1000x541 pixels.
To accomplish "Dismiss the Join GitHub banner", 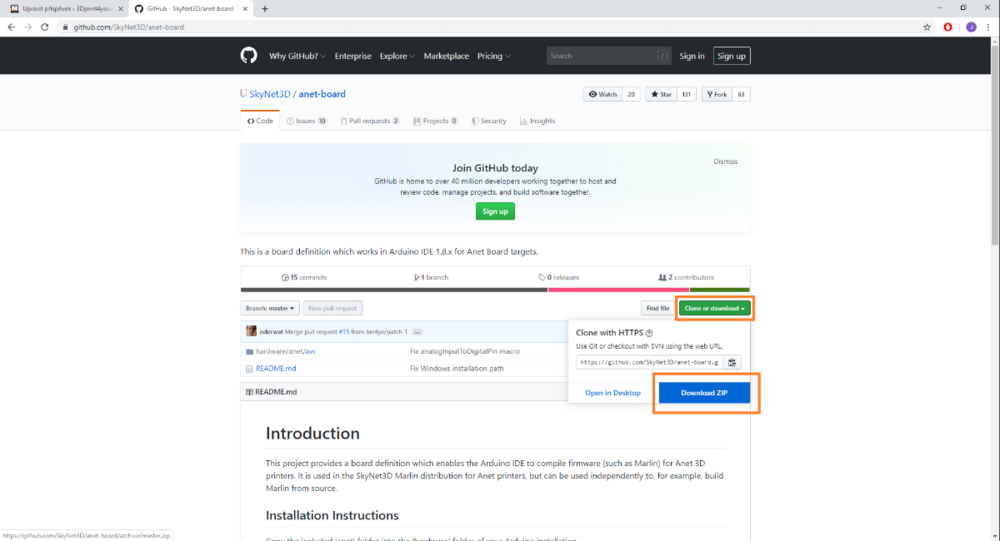I will (725, 161).
